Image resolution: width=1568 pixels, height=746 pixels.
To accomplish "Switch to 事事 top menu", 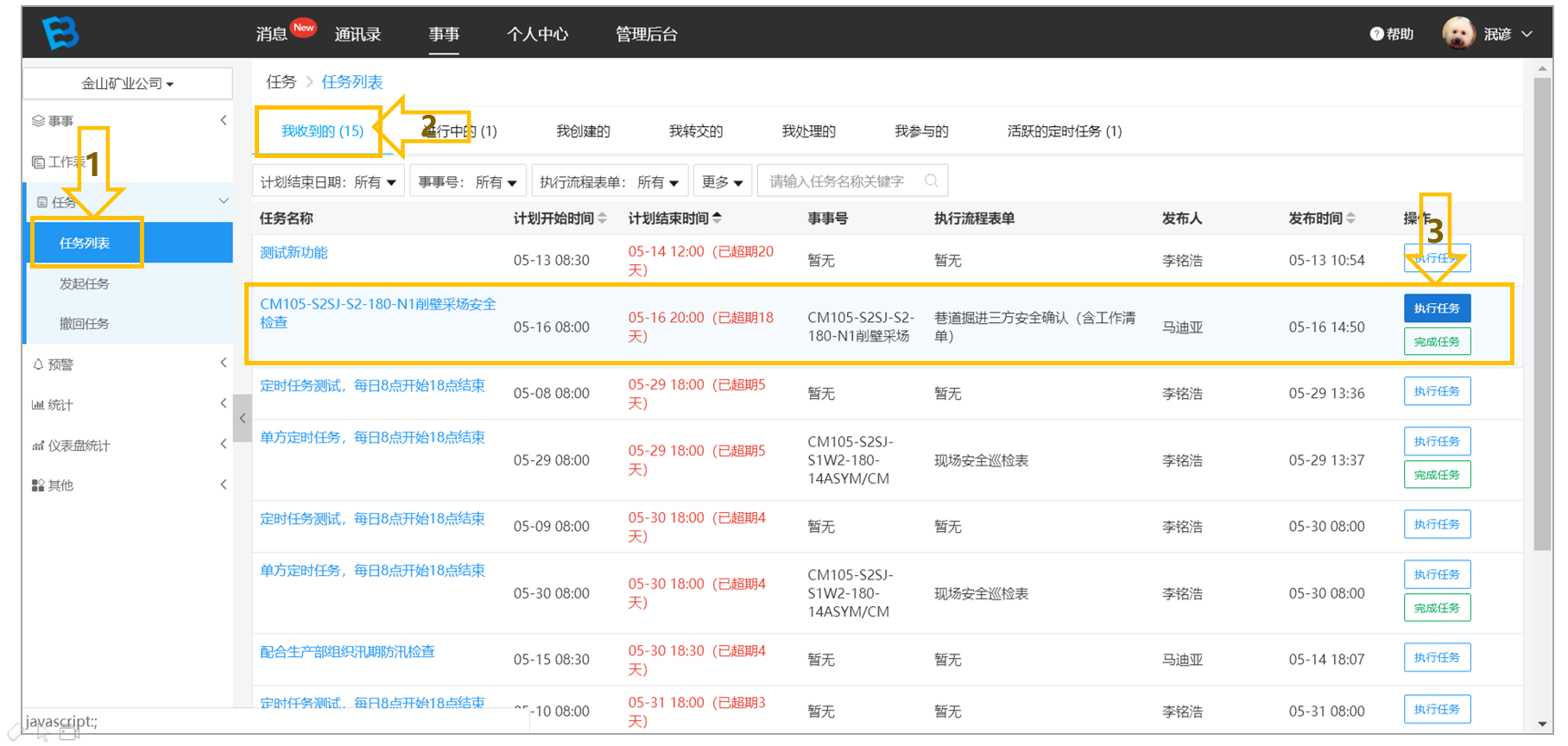I will click(444, 34).
